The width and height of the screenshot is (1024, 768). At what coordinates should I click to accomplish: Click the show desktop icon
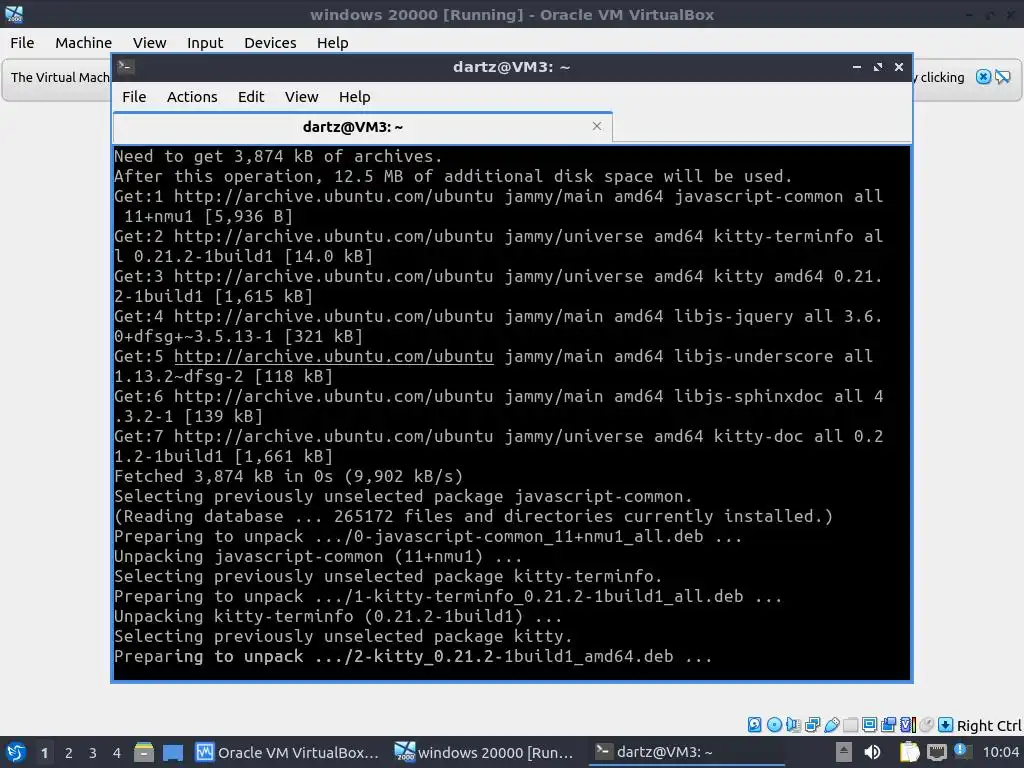click(172, 753)
